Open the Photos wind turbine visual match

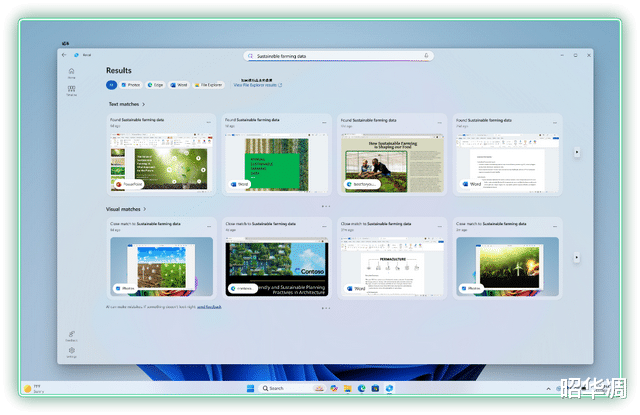coord(507,266)
